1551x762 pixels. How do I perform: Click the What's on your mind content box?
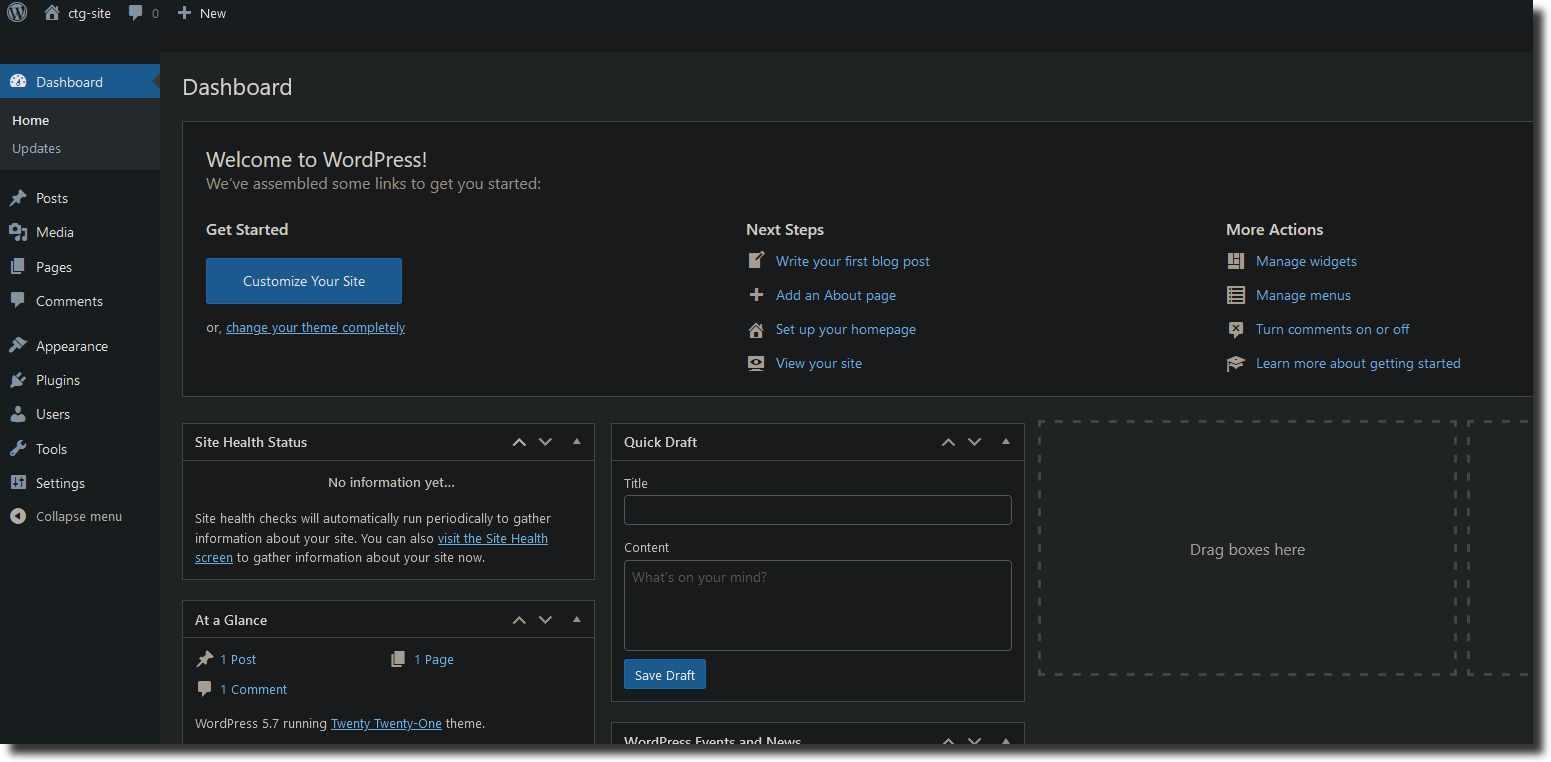click(x=818, y=605)
